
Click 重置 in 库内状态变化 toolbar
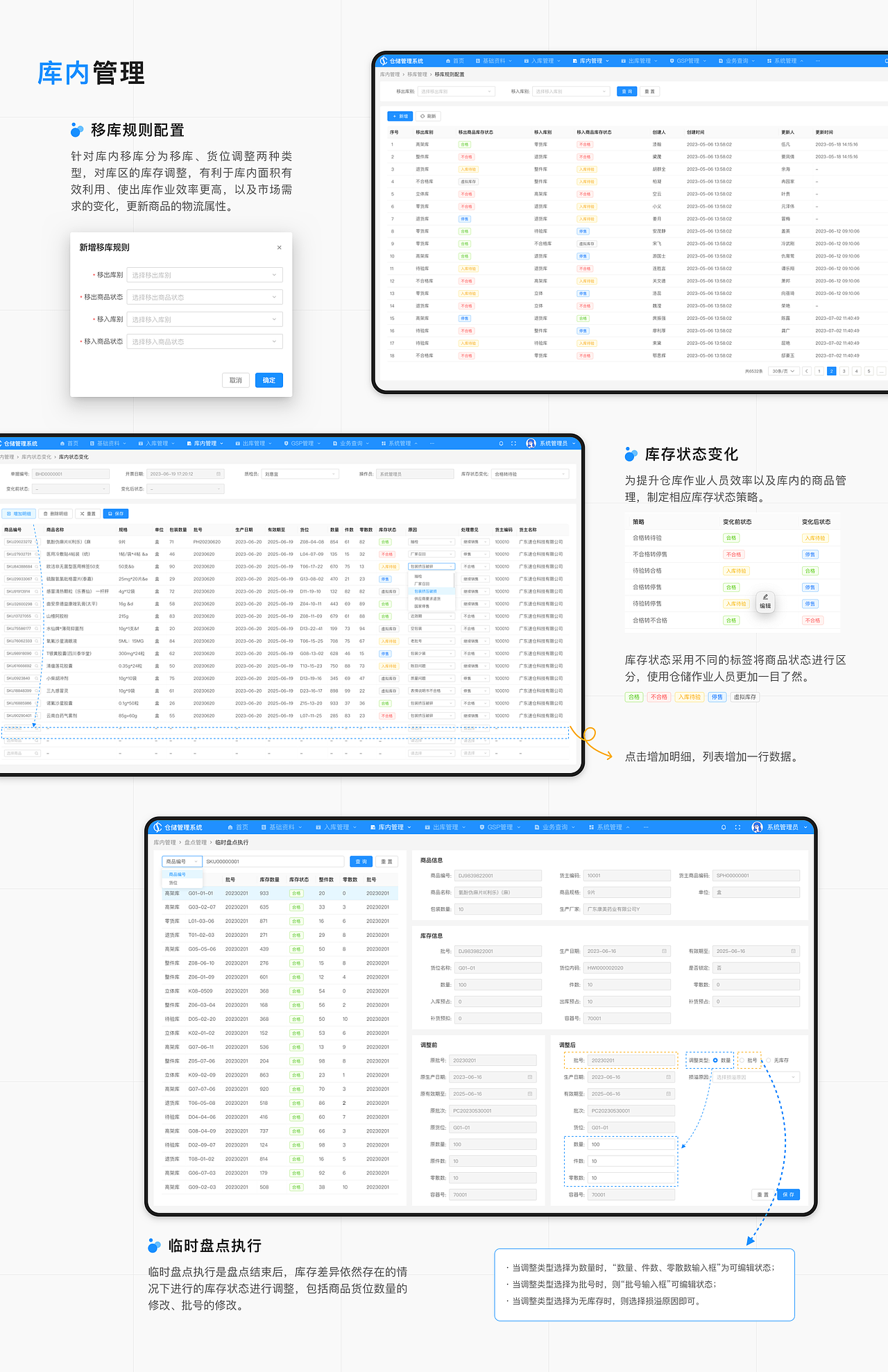[87, 514]
